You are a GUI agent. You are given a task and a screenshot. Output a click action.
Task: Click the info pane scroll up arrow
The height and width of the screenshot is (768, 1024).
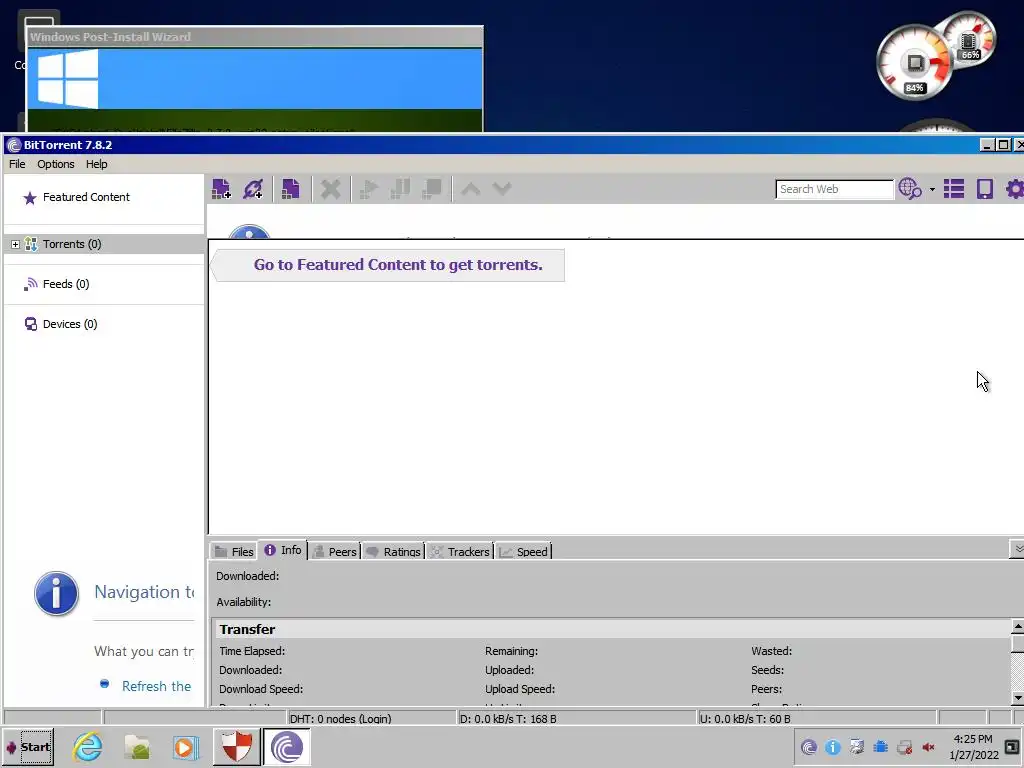click(x=1017, y=627)
